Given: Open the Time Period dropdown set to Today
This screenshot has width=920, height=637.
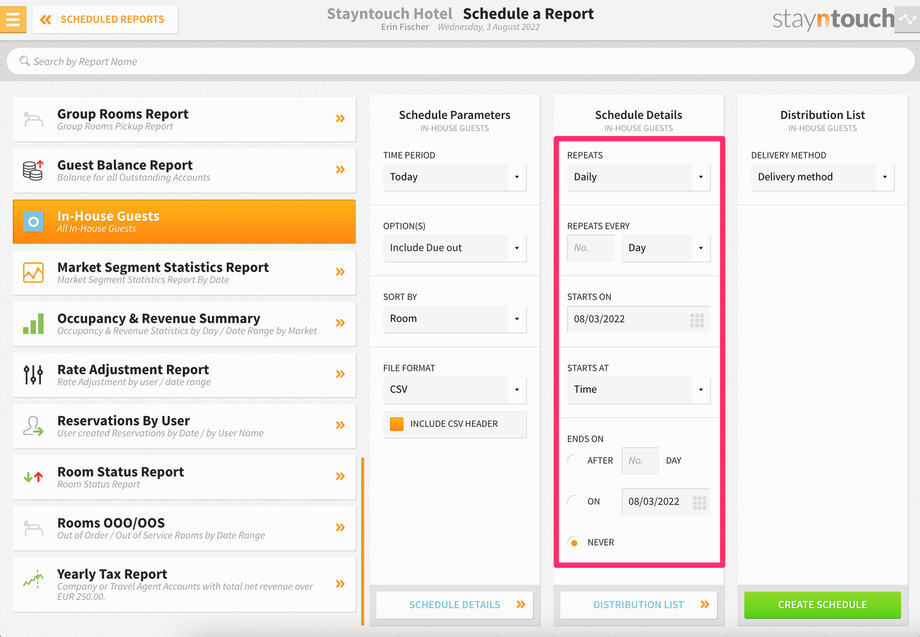Looking at the screenshot, I should [x=455, y=177].
